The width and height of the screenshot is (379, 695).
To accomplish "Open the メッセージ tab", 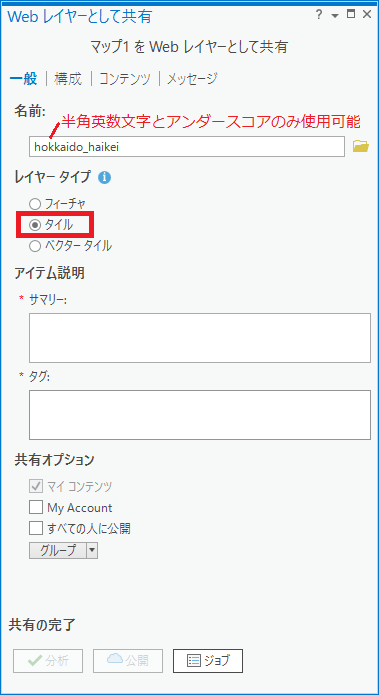I will [192, 79].
